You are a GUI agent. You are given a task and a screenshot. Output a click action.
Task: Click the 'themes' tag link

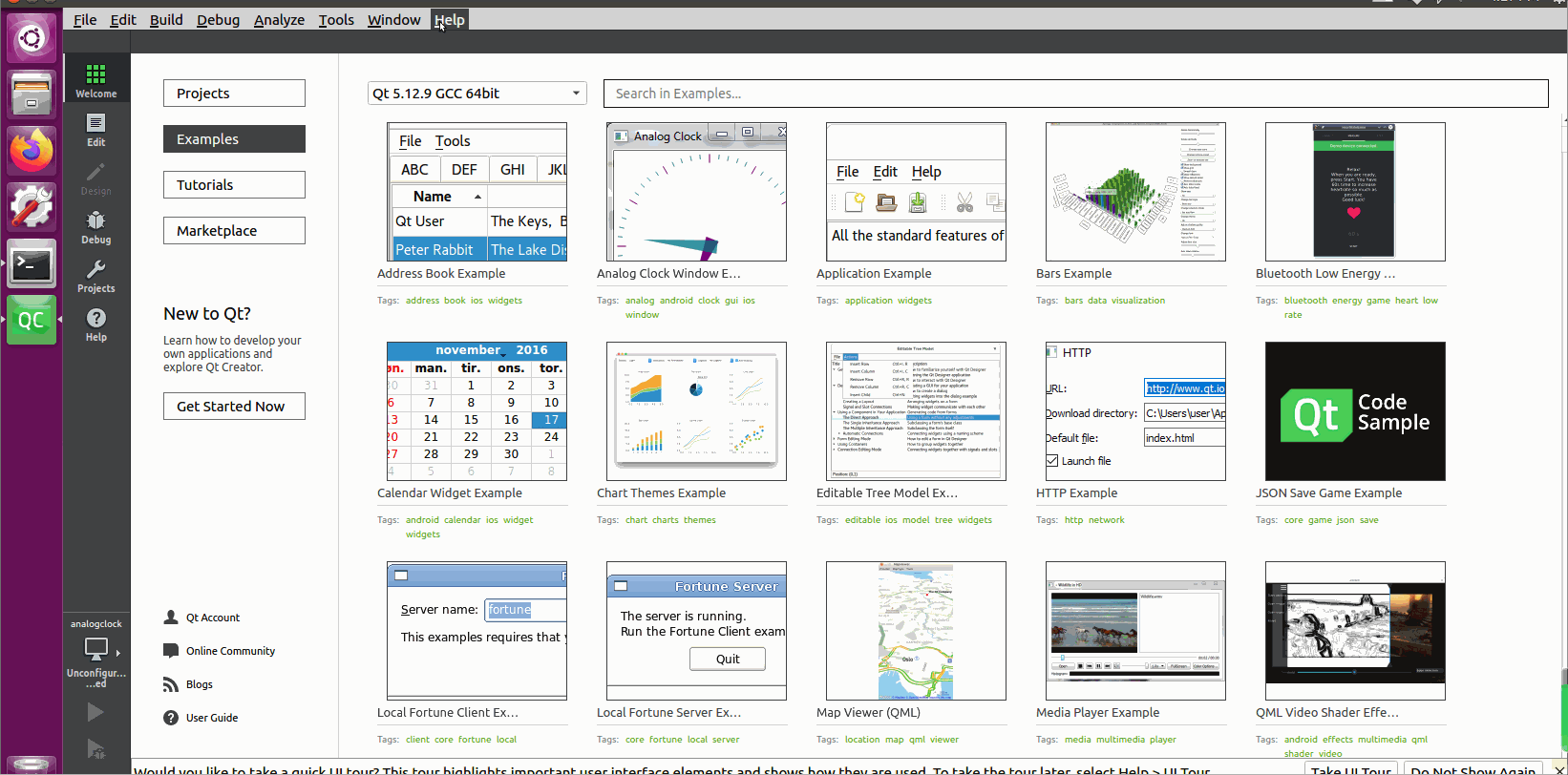[699, 520]
